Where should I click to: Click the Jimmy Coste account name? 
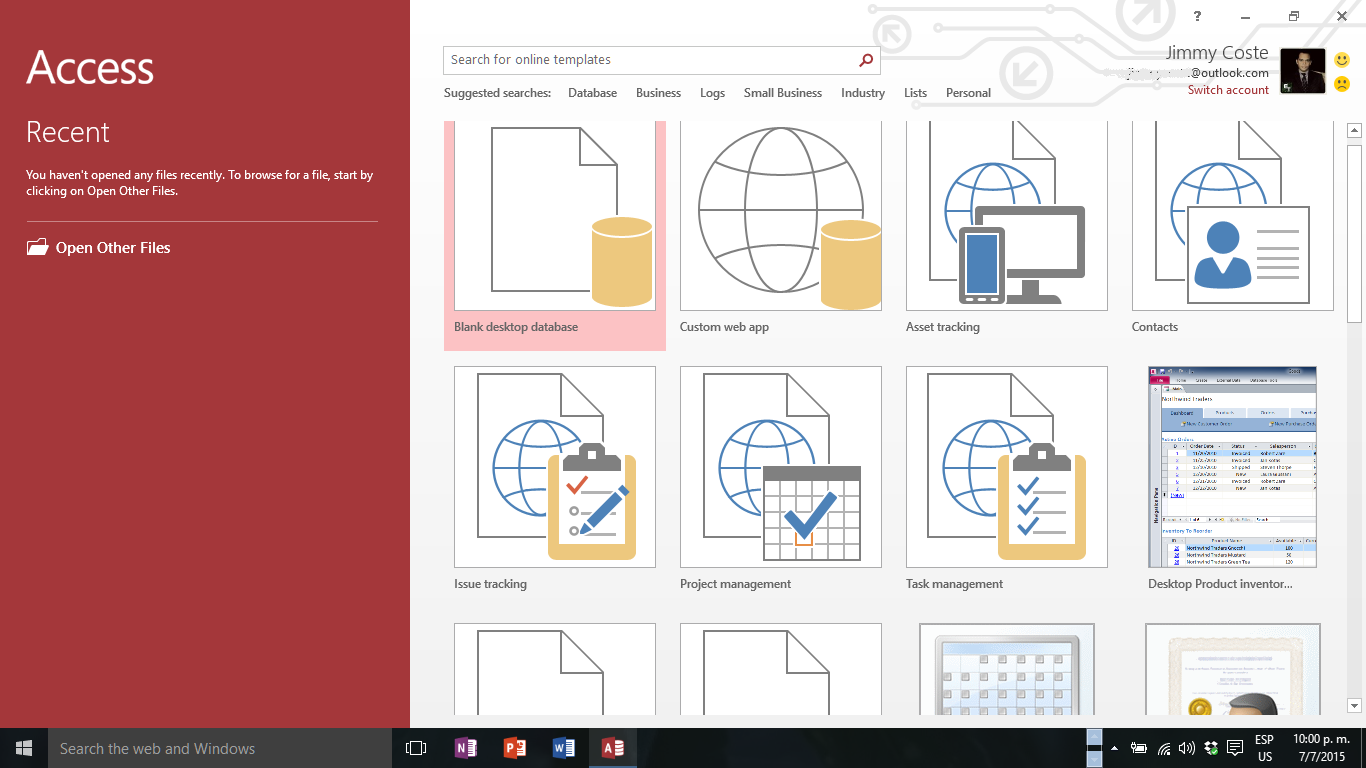1217,53
